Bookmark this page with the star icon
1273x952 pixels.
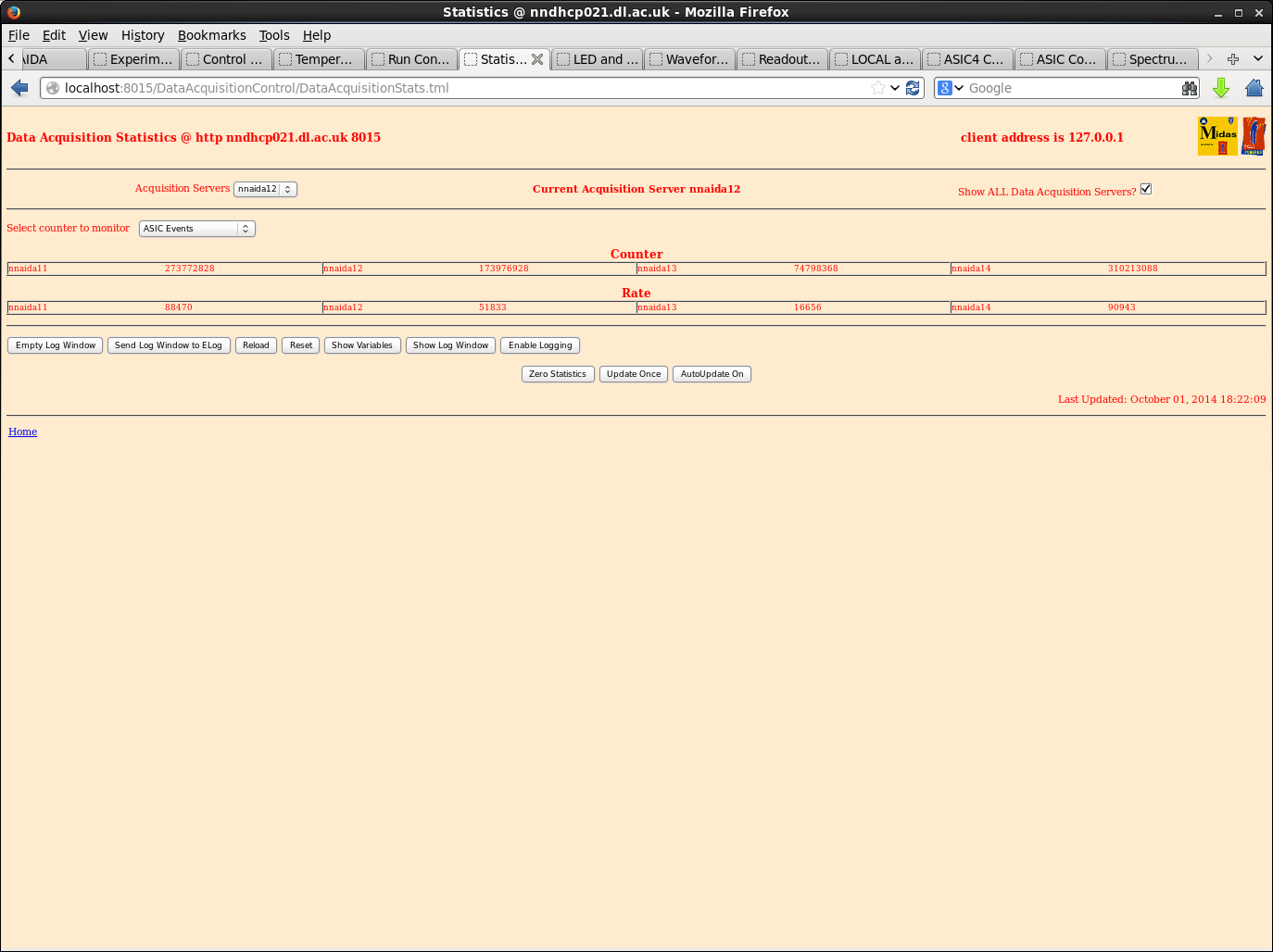pos(877,88)
